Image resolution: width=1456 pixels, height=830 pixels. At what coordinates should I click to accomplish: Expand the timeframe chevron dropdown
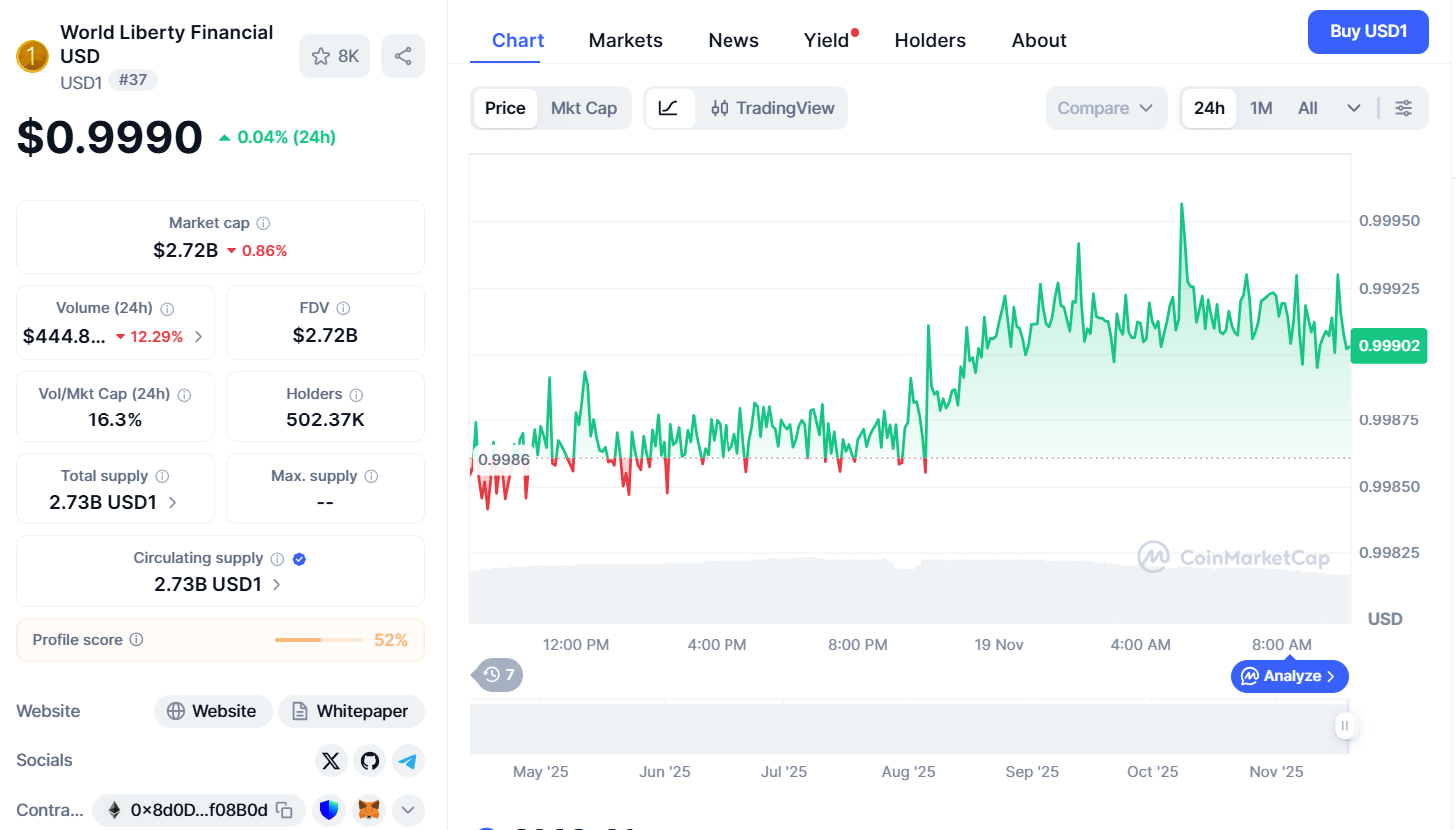click(x=1354, y=107)
